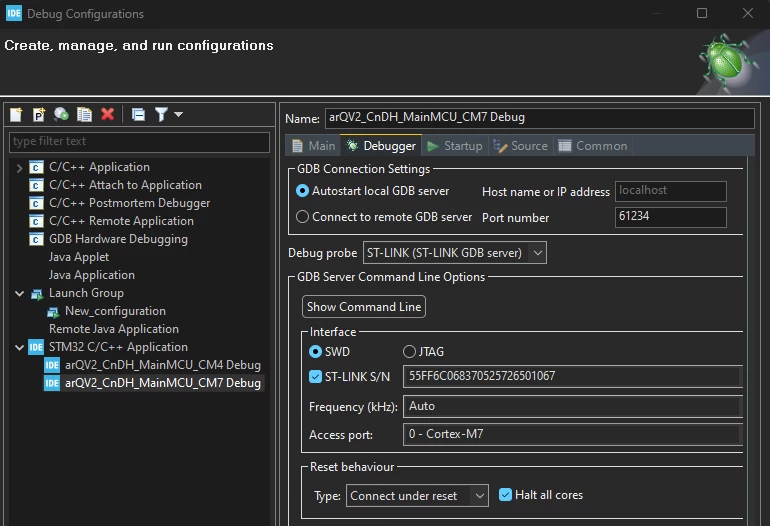Image resolution: width=770 pixels, height=526 pixels.
Task: Uncheck the ST-LINK S/N checkbox
Action: (315, 377)
